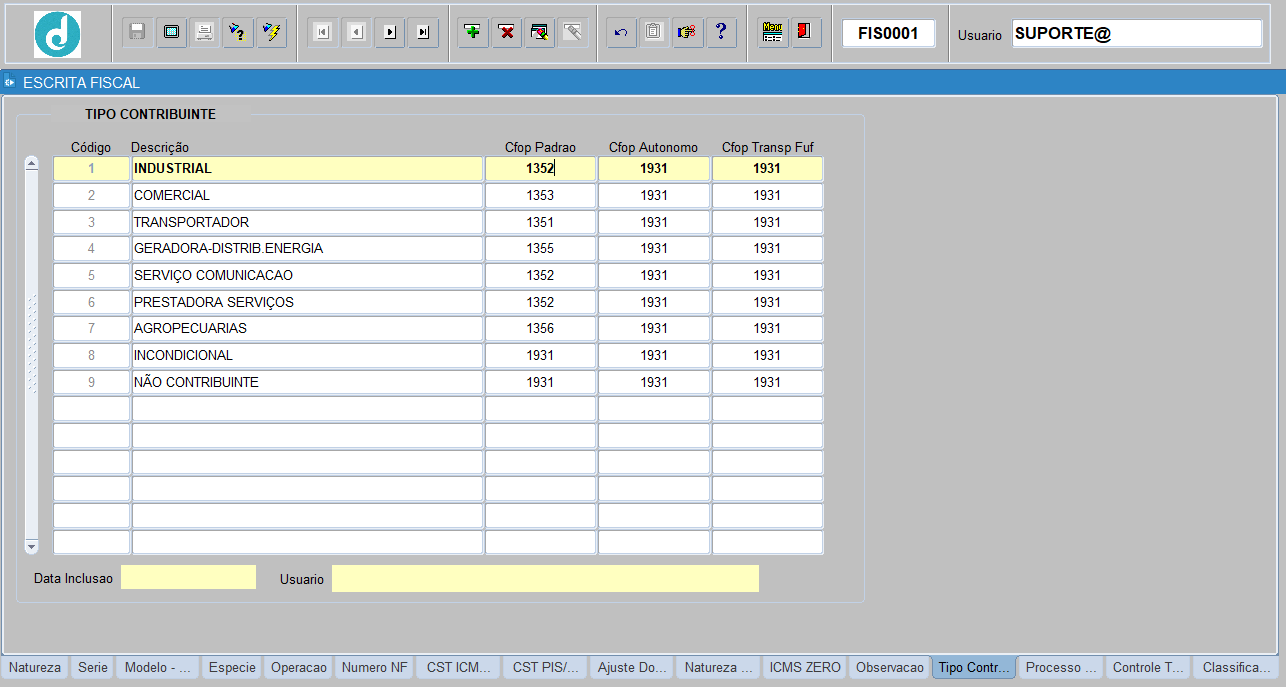Open the Numero NF tab
Image resolution: width=1286 pixels, height=687 pixels.
[x=375, y=668]
